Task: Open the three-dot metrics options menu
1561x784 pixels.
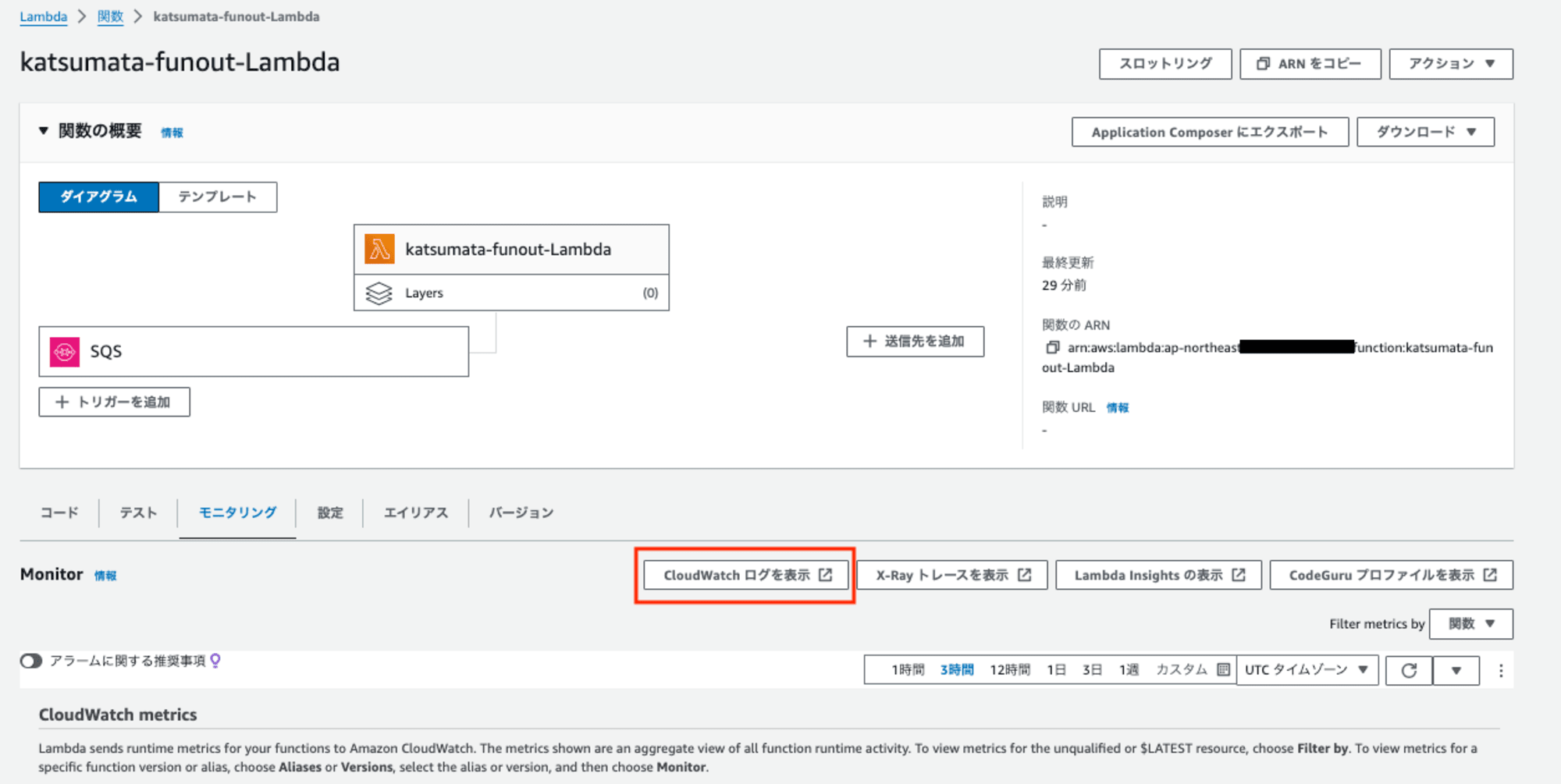Action: click(x=1500, y=670)
